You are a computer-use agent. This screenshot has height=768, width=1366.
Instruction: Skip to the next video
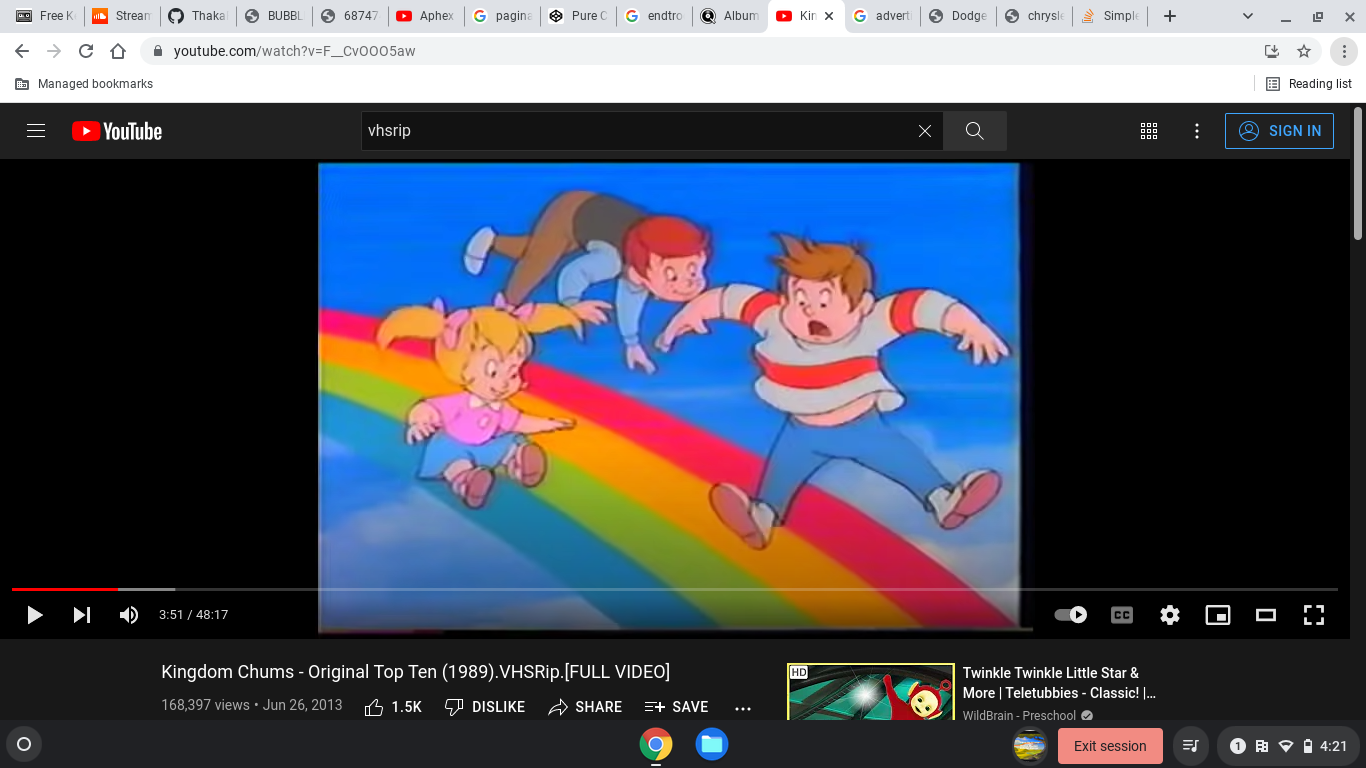click(82, 615)
